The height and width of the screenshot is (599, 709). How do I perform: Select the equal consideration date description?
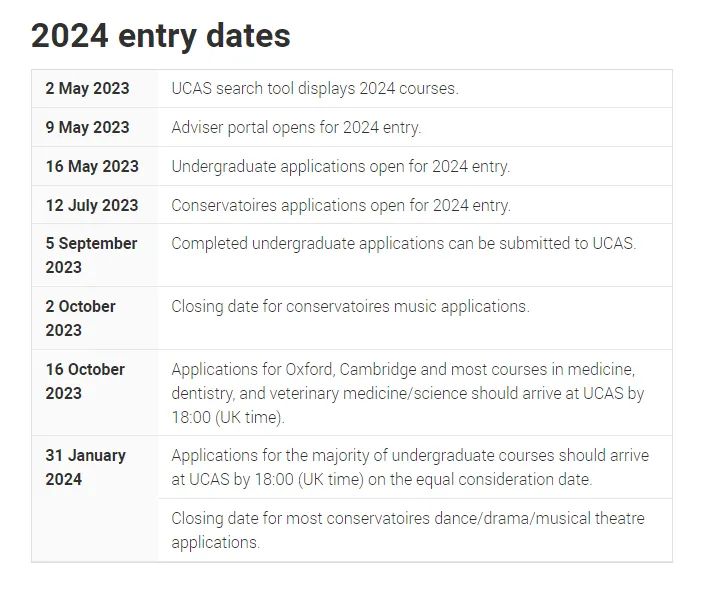click(410, 467)
